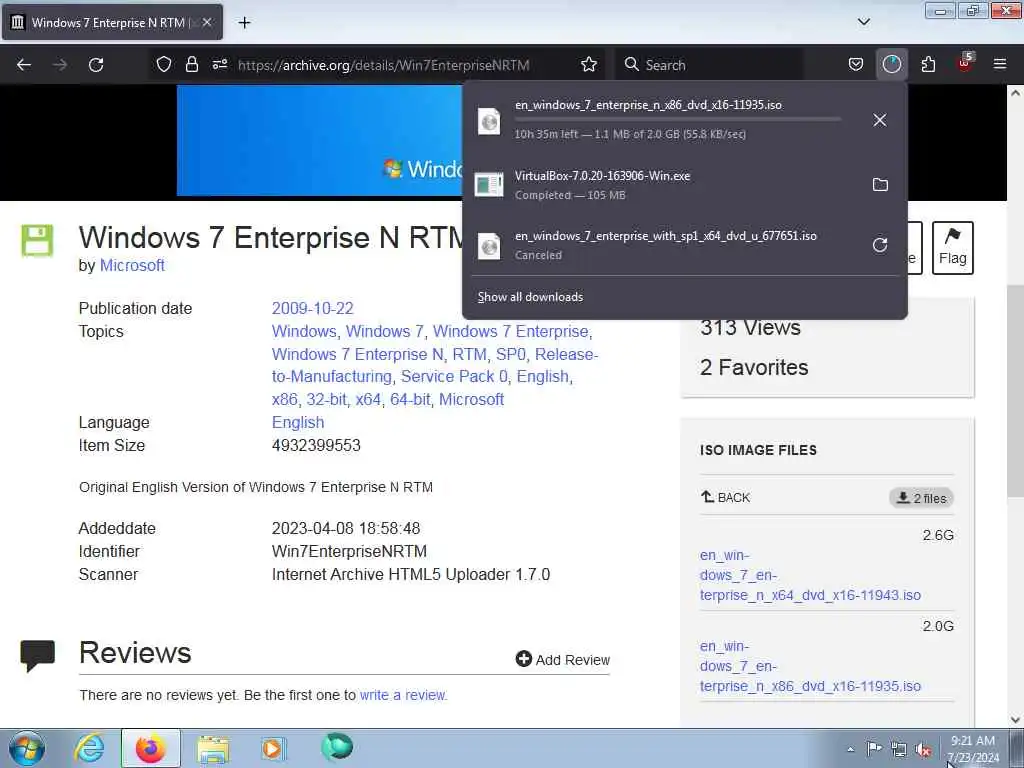This screenshot has height=768, width=1024.
Task: Open a new browser tab
Action: coord(244,22)
